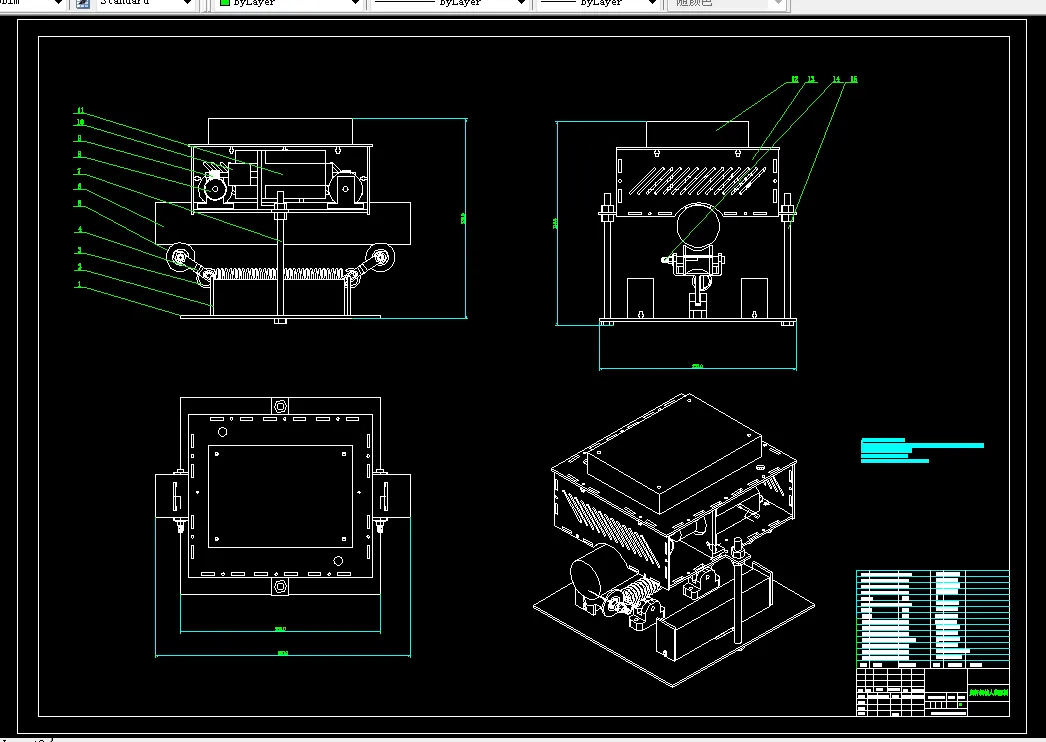
Task: Click the cyan technical notes text block
Action: coord(922,450)
